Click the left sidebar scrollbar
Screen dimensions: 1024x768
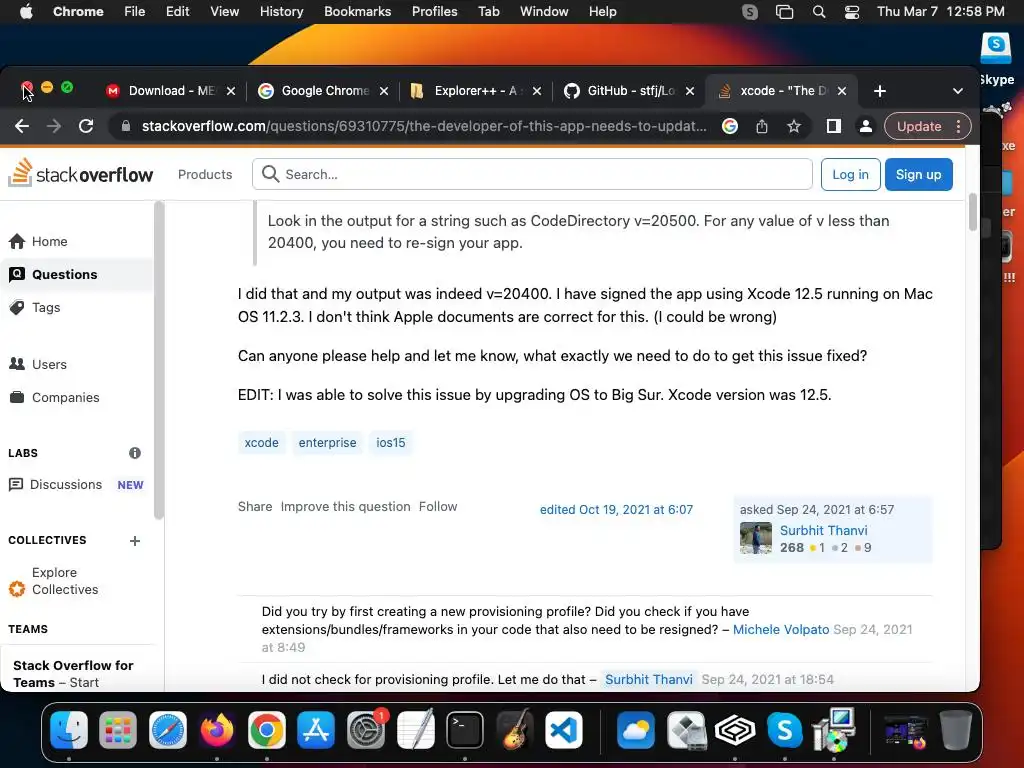tap(159, 360)
